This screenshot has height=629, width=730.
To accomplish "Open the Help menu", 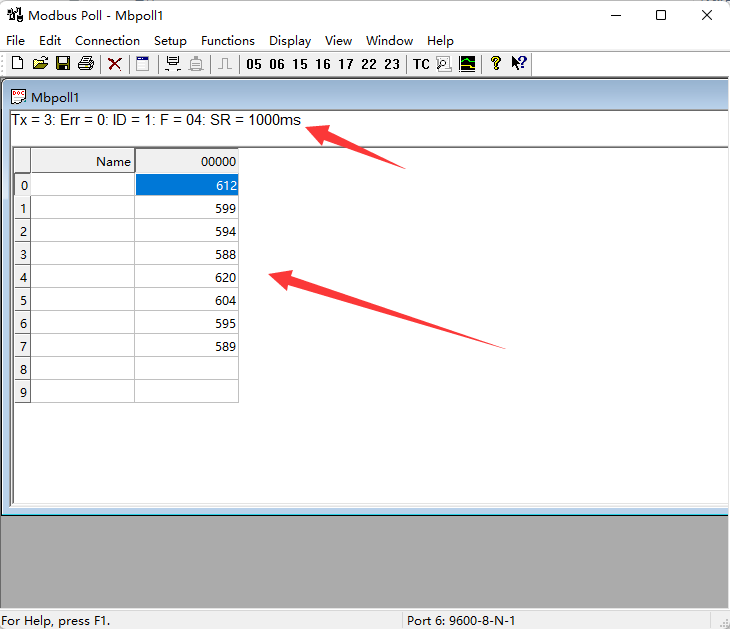I will click(440, 41).
